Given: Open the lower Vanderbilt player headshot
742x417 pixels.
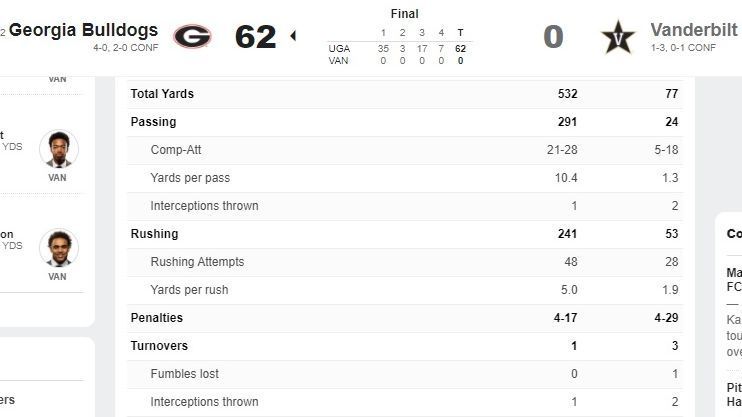Looking at the screenshot, I should [58, 248].
